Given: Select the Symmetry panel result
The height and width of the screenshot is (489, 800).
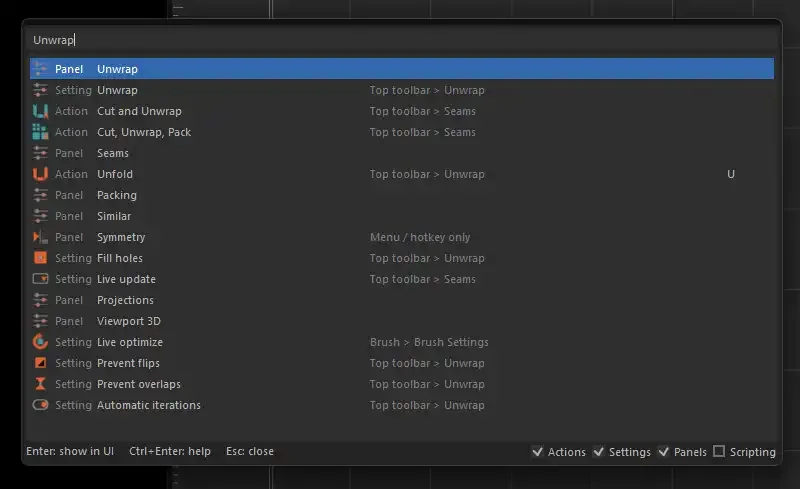Looking at the screenshot, I should pos(402,237).
